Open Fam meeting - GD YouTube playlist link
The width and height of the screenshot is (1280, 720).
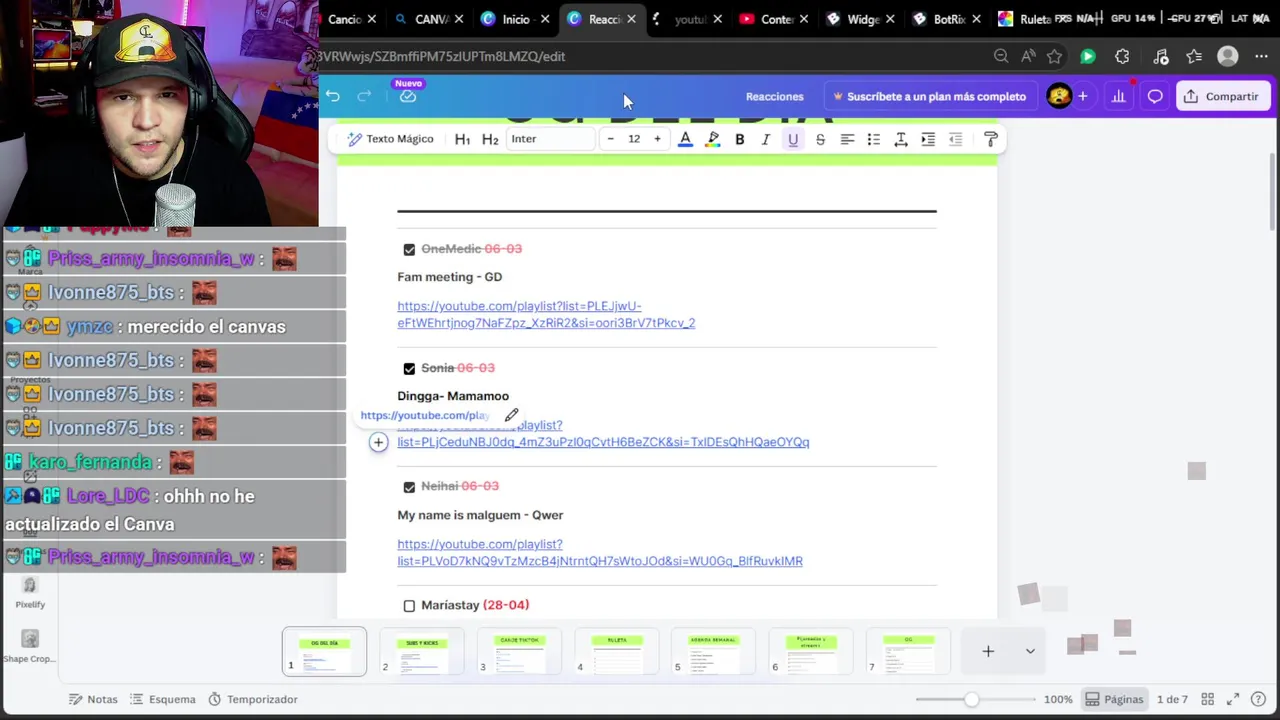[546, 314]
